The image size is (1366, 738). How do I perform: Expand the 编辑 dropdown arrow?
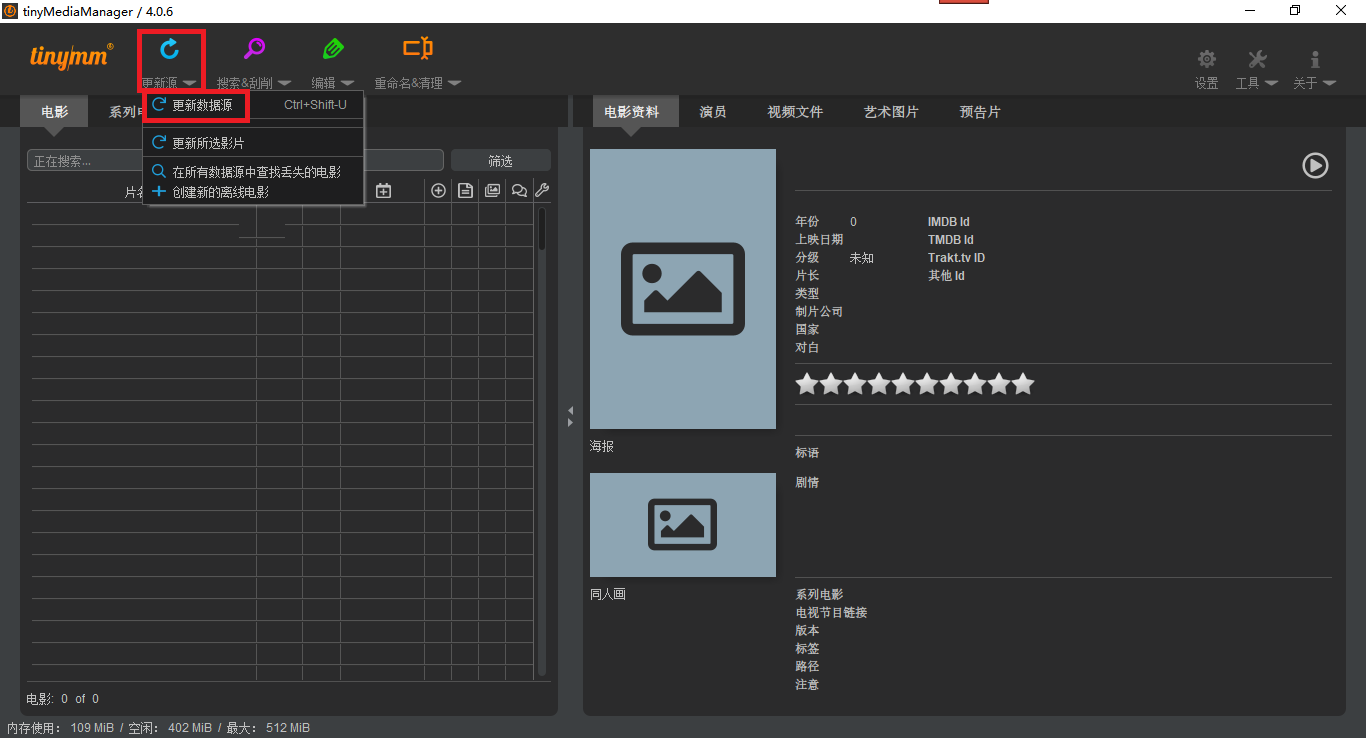point(347,83)
